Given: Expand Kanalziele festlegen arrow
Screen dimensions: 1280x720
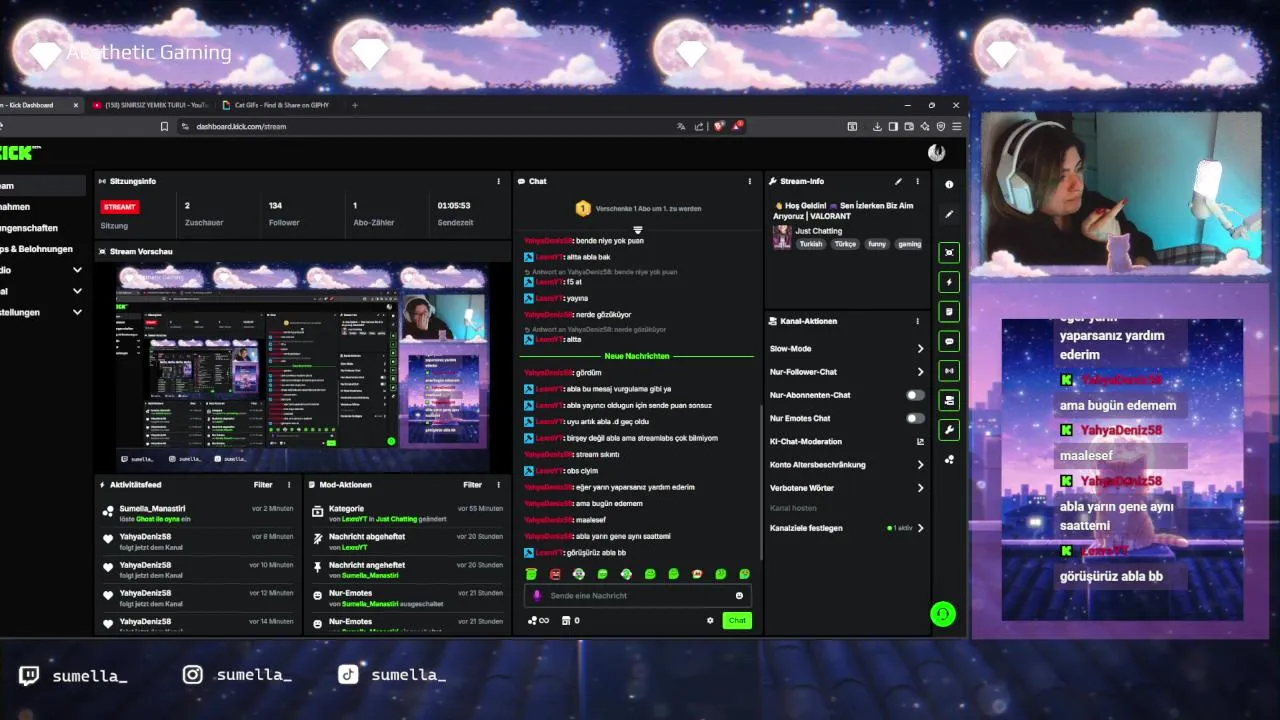Looking at the screenshot, I should click(x=920, y=528).
